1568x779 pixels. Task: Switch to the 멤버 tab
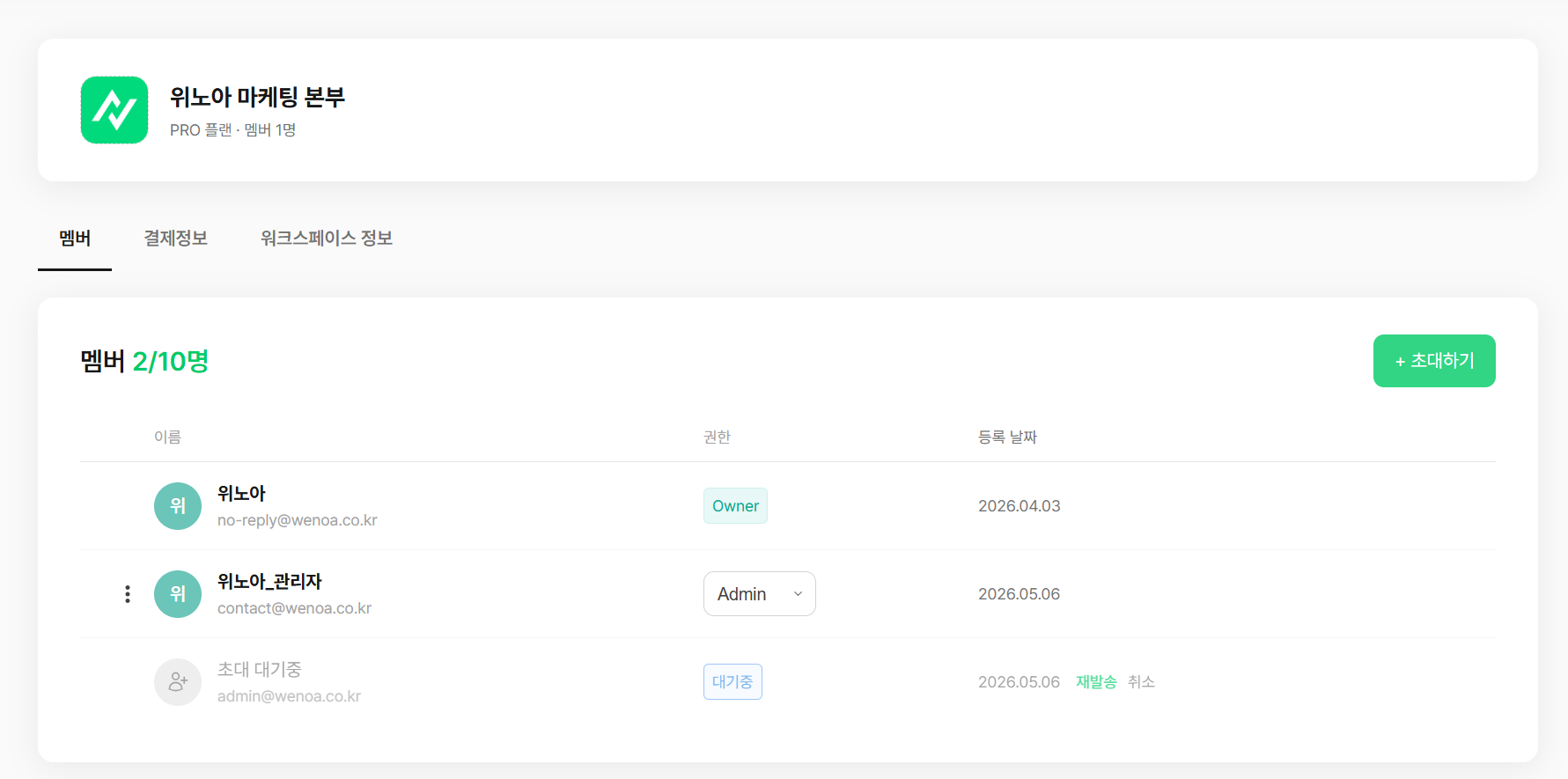75,239
